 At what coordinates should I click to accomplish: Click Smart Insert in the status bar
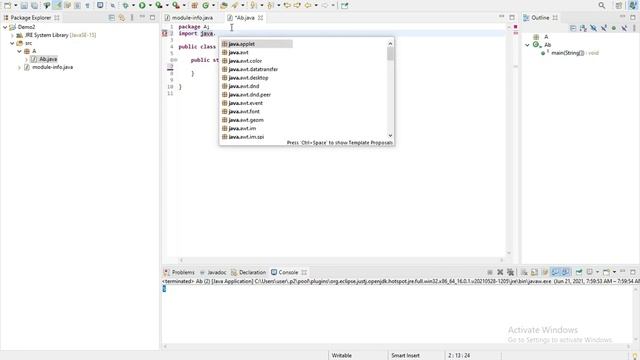coord(405,356)
